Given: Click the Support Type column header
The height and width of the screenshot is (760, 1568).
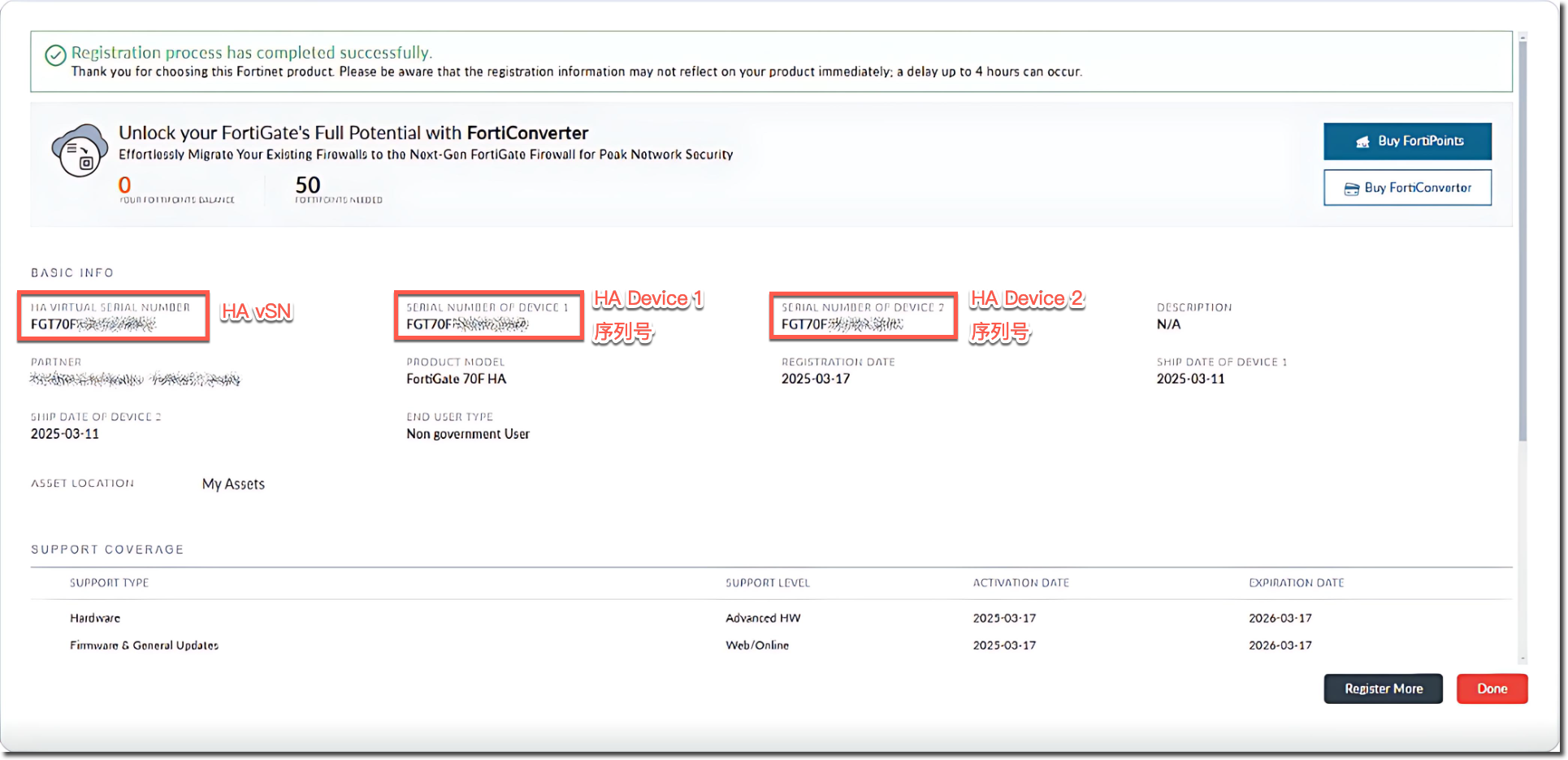Looking at the screenshot, I should click(109, 583).
